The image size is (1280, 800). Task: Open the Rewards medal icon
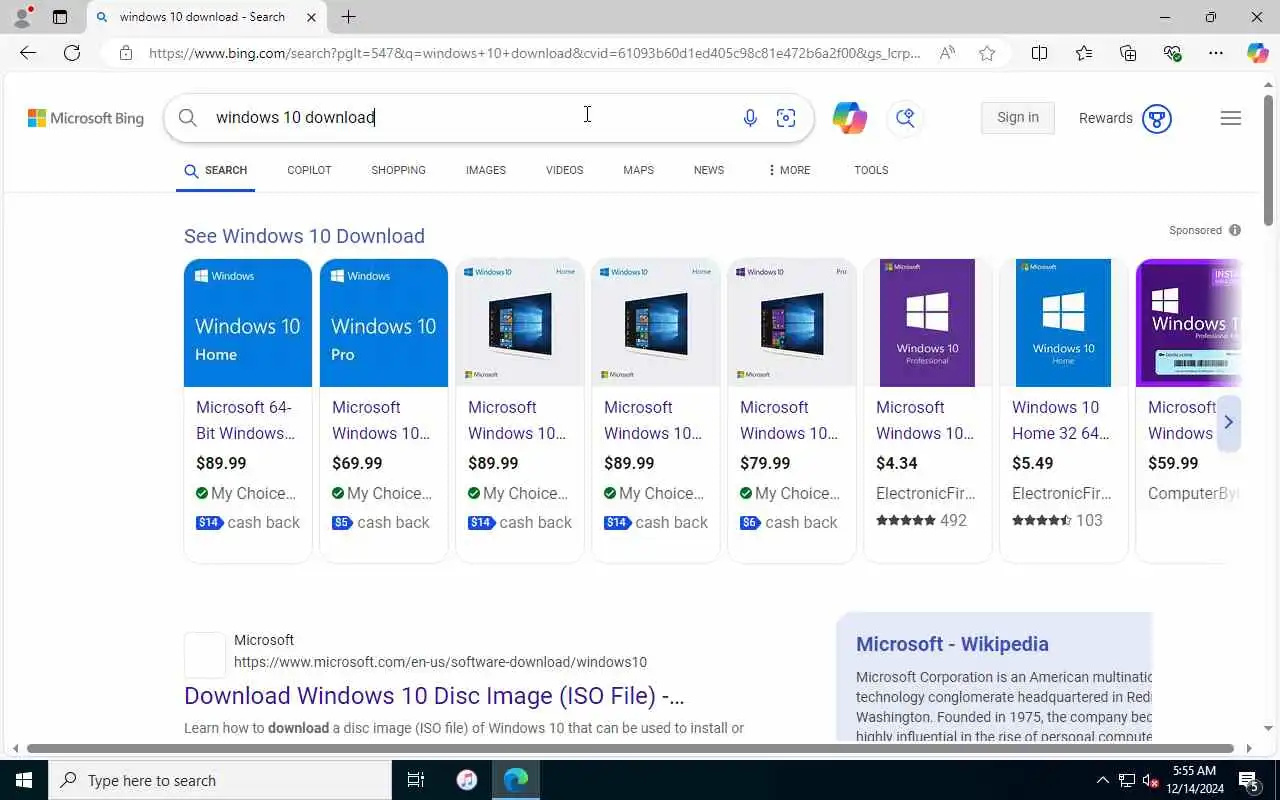pyautogui.click(x=1156, y=118)
